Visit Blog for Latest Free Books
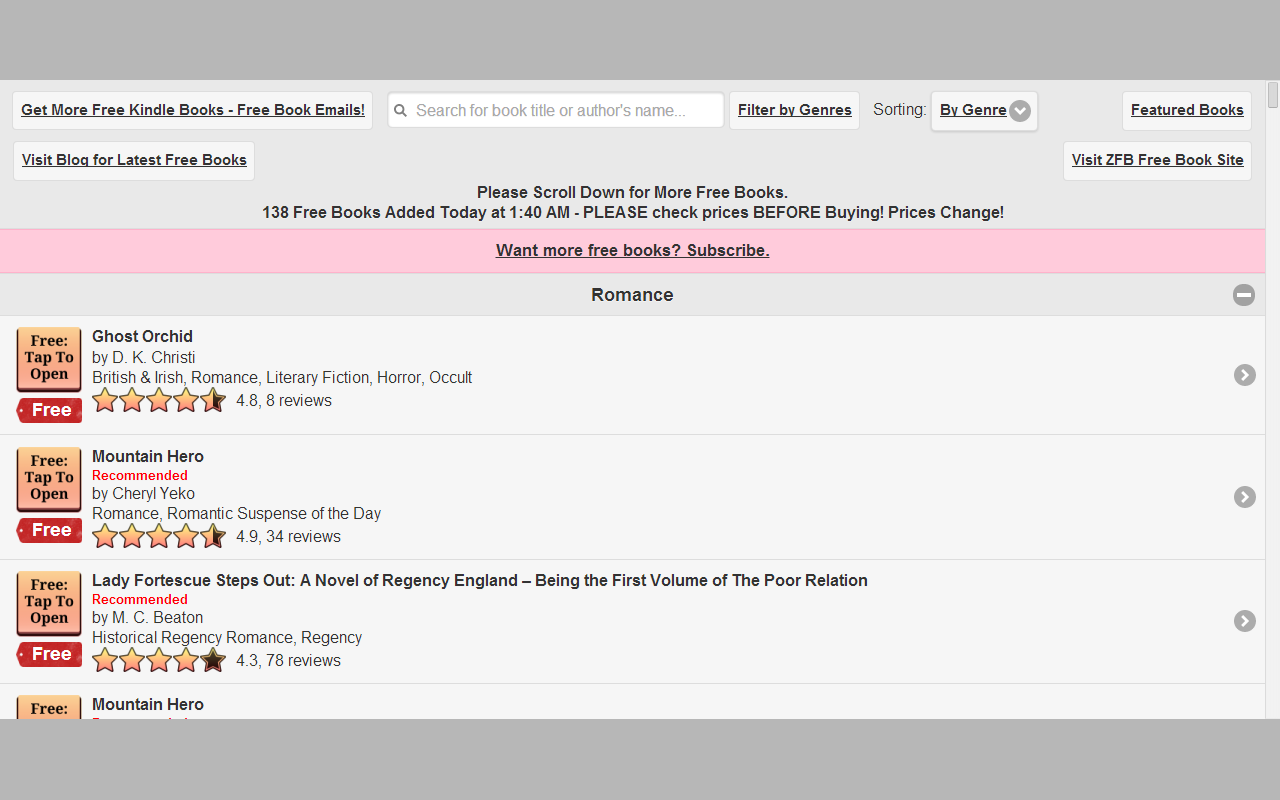The image size is (1280, 800). coord(134,161)
